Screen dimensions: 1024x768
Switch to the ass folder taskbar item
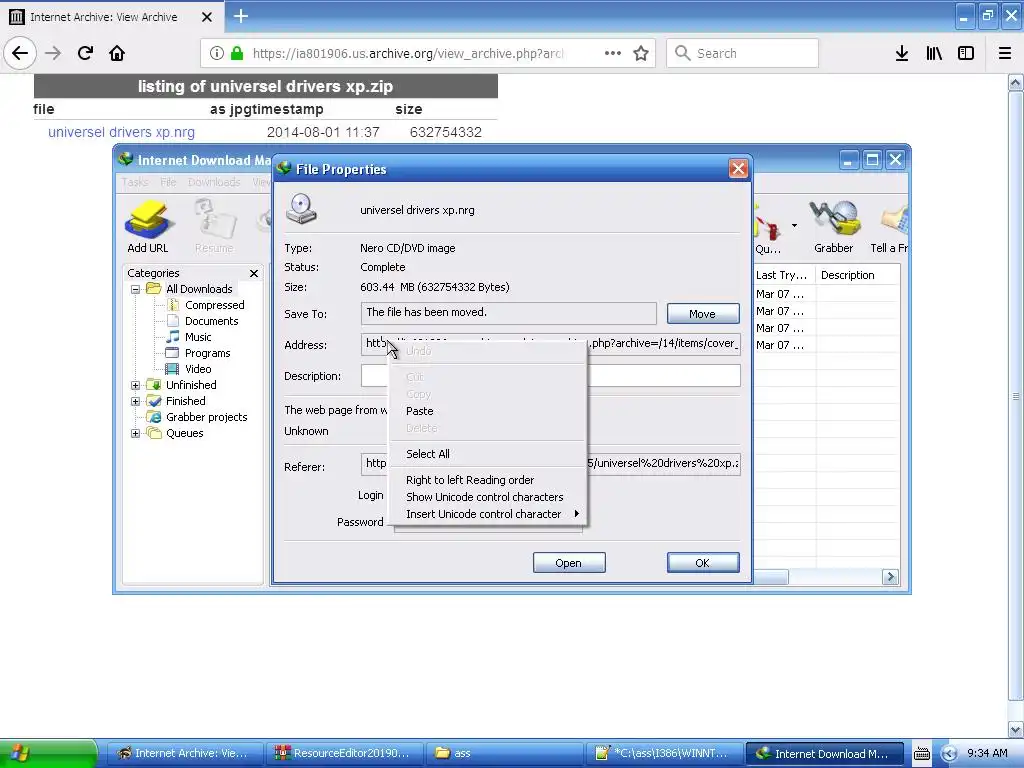504,753
